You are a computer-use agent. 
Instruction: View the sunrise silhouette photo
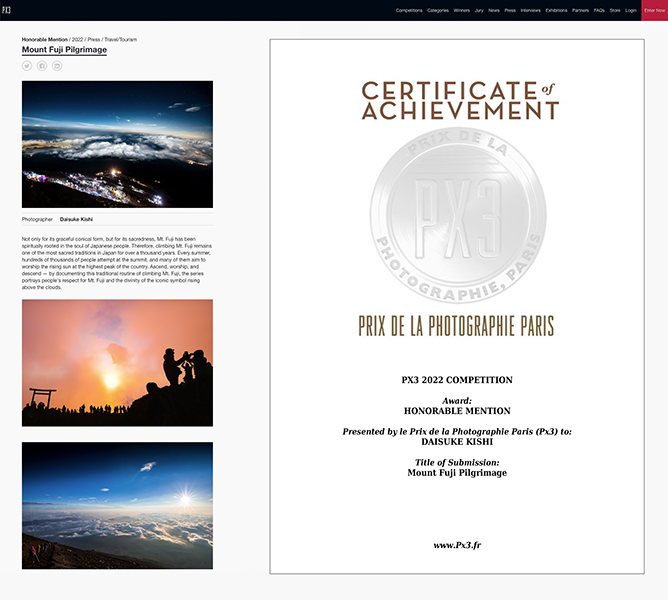pos(117,363)
